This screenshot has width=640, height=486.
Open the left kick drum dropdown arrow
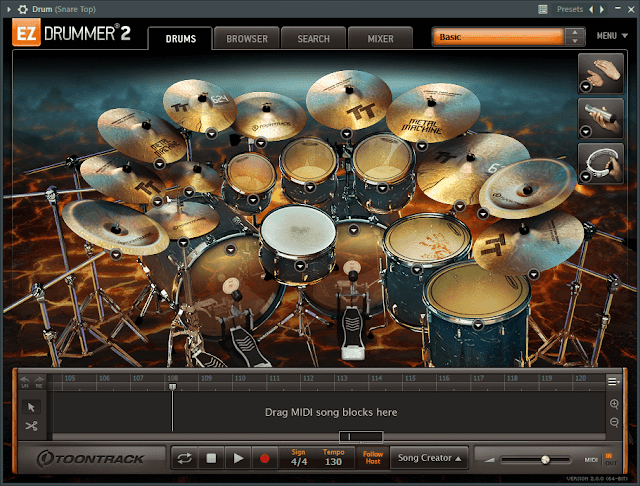[x=231, y=249]
